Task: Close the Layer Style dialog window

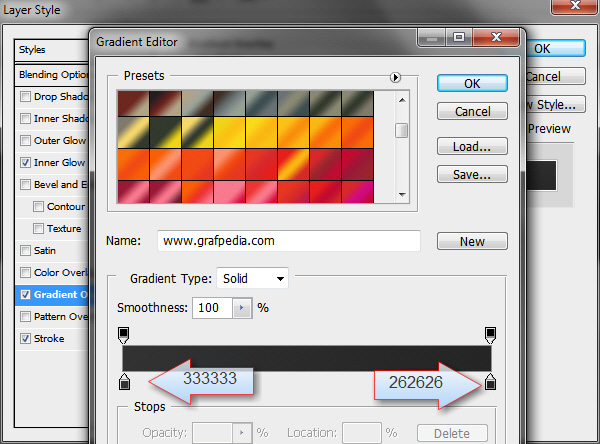Action: pos(575,6)
